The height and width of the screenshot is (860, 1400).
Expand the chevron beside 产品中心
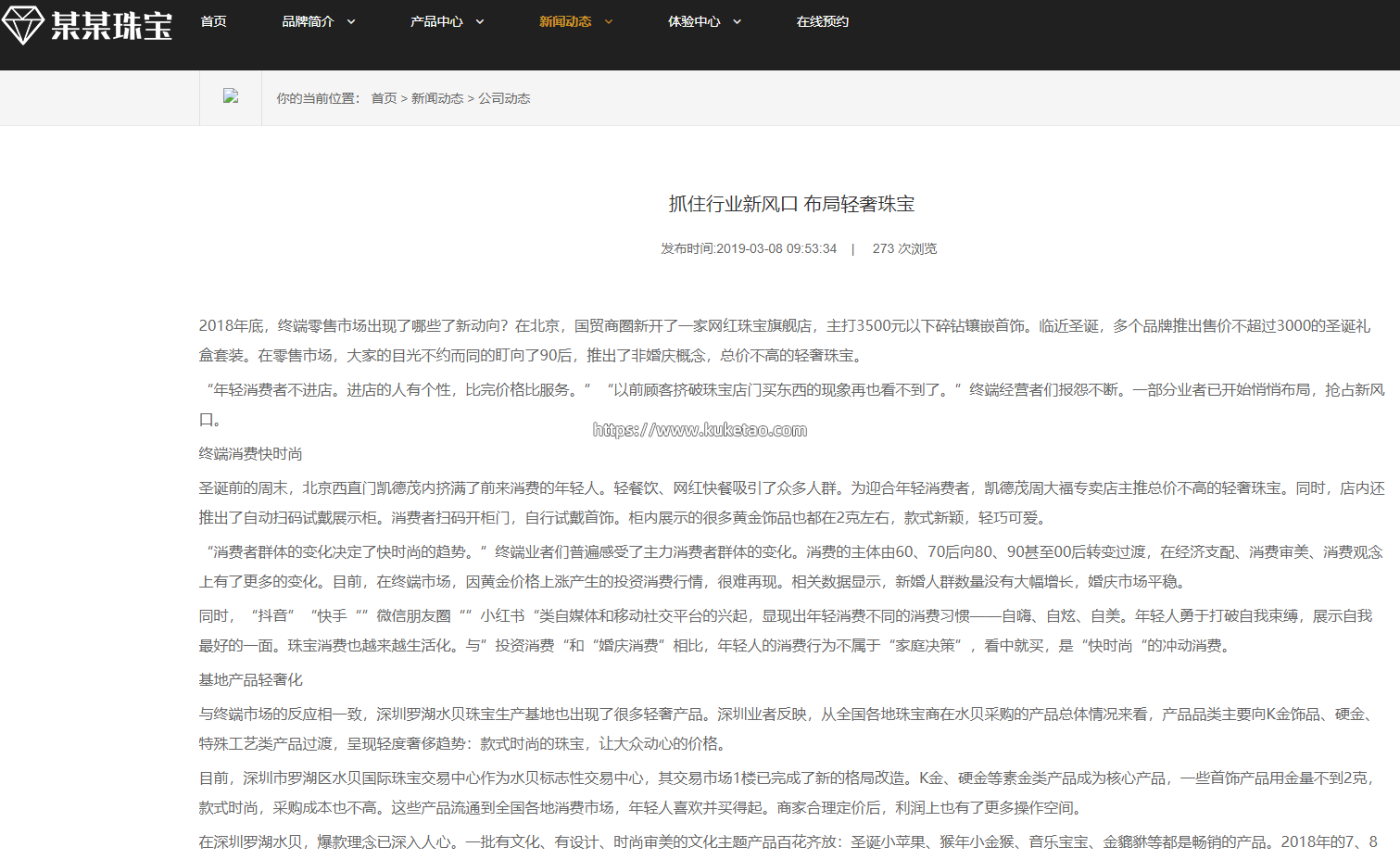(480, 22)
